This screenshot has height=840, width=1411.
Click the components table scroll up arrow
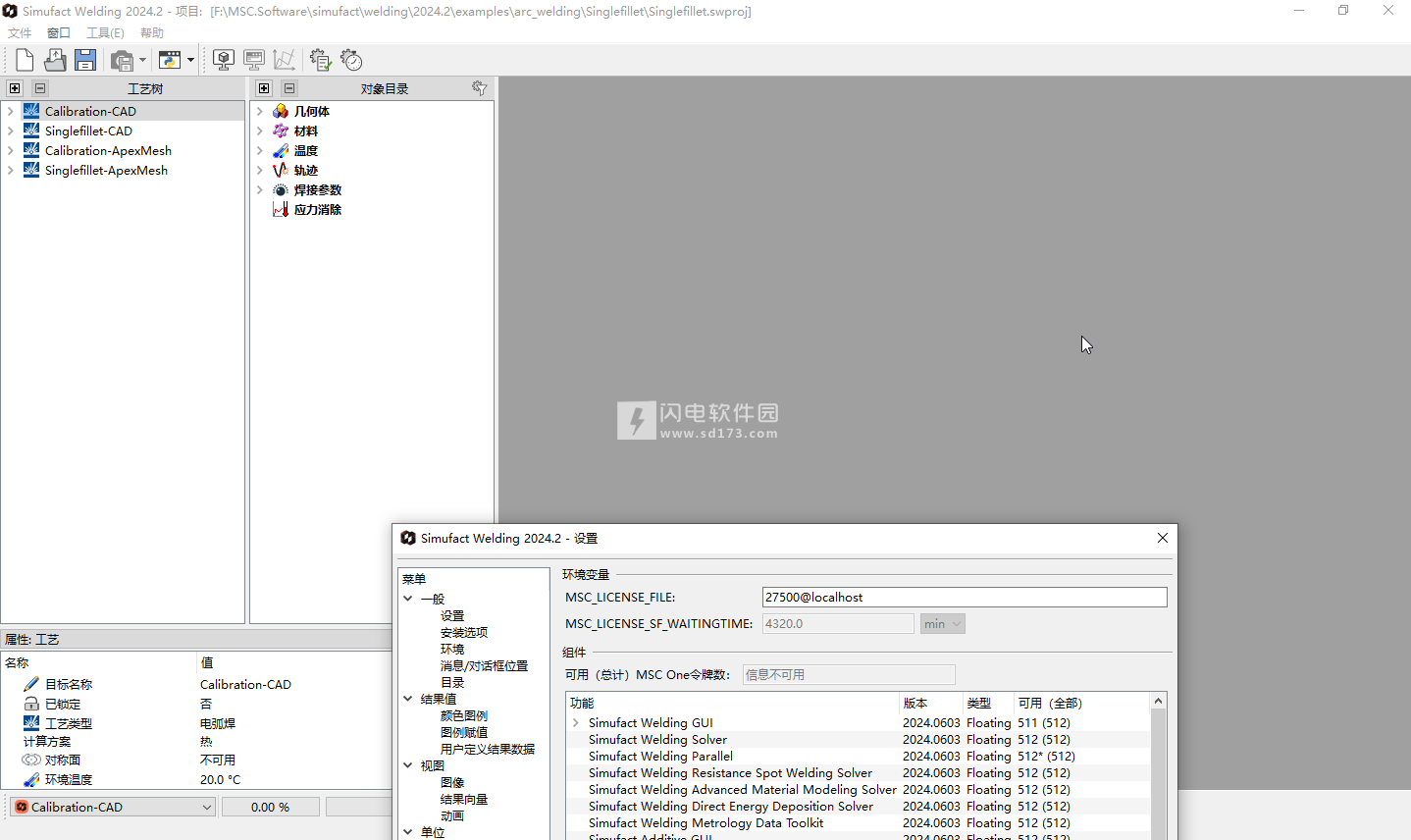tap(1158, 701)
